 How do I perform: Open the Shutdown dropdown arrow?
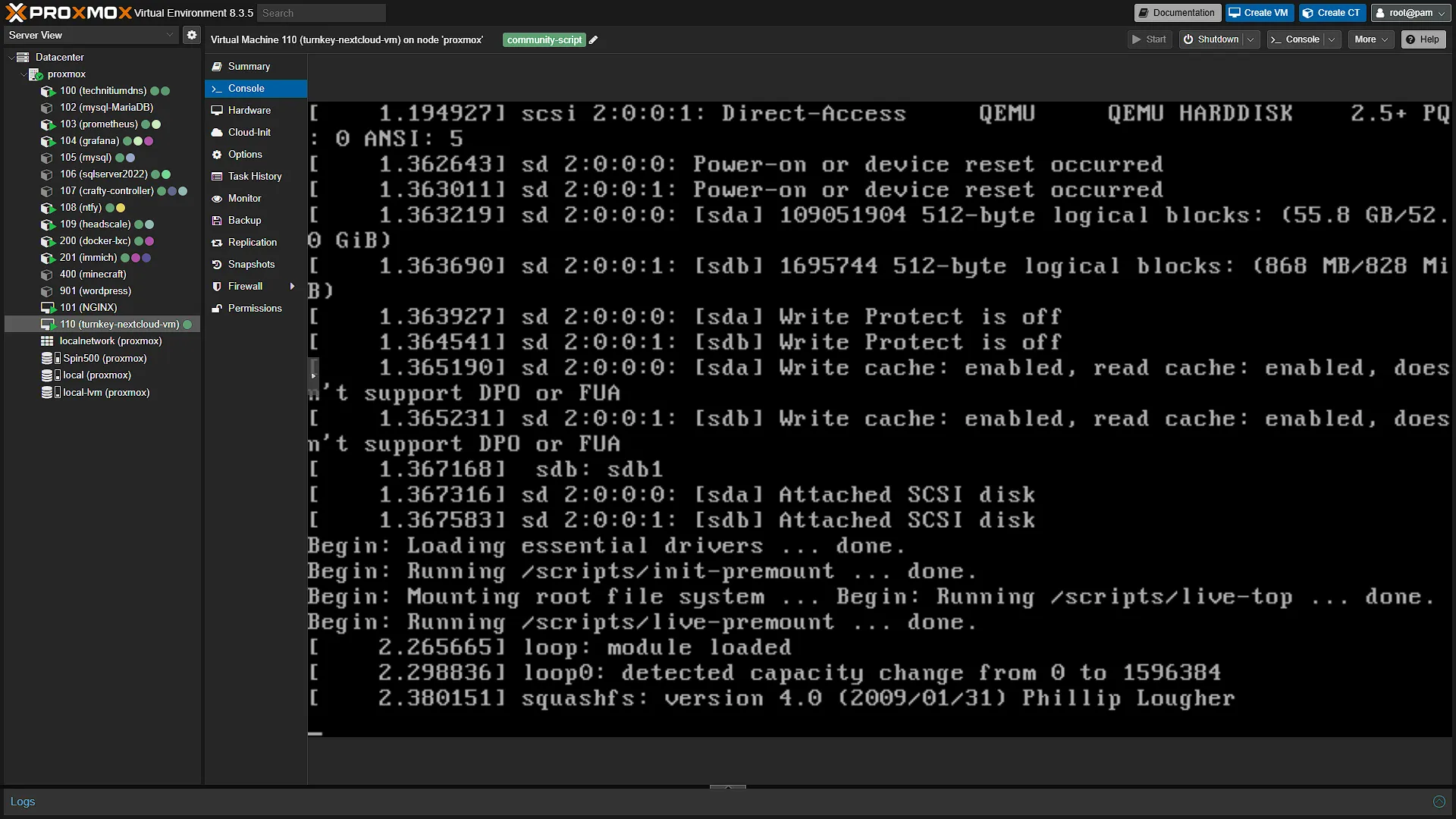1250,39
